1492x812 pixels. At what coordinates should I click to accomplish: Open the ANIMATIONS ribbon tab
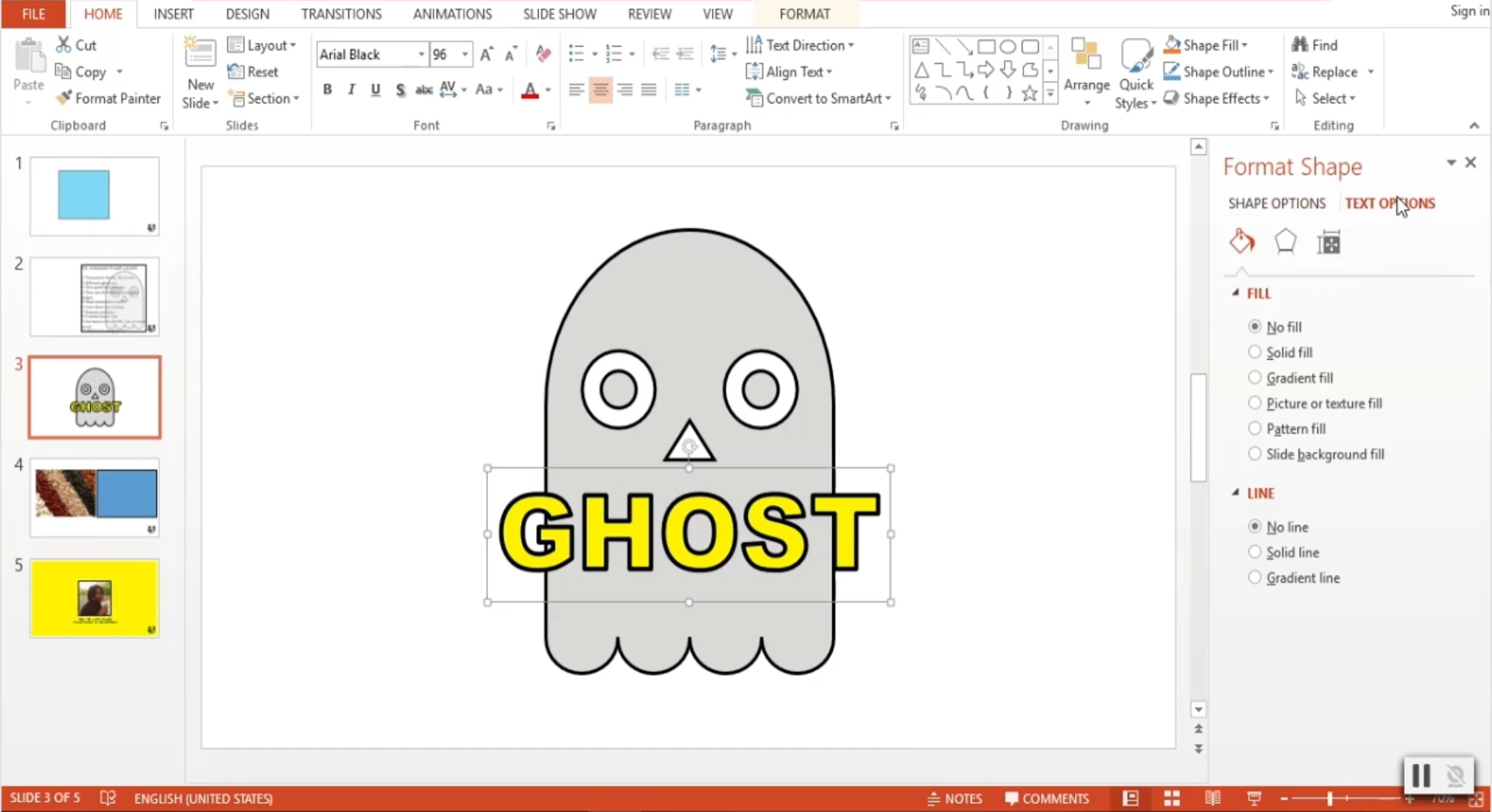(x=452, y=14)
